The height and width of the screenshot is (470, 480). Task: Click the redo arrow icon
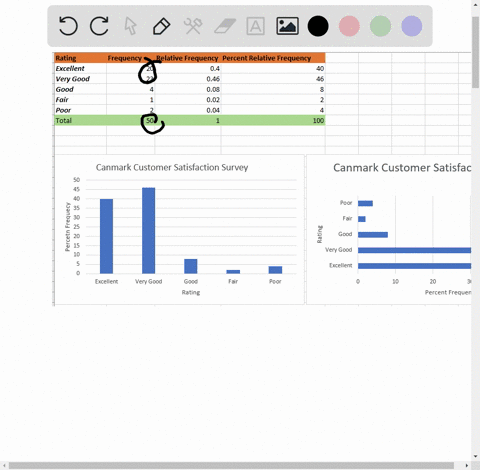pos(99,26)
